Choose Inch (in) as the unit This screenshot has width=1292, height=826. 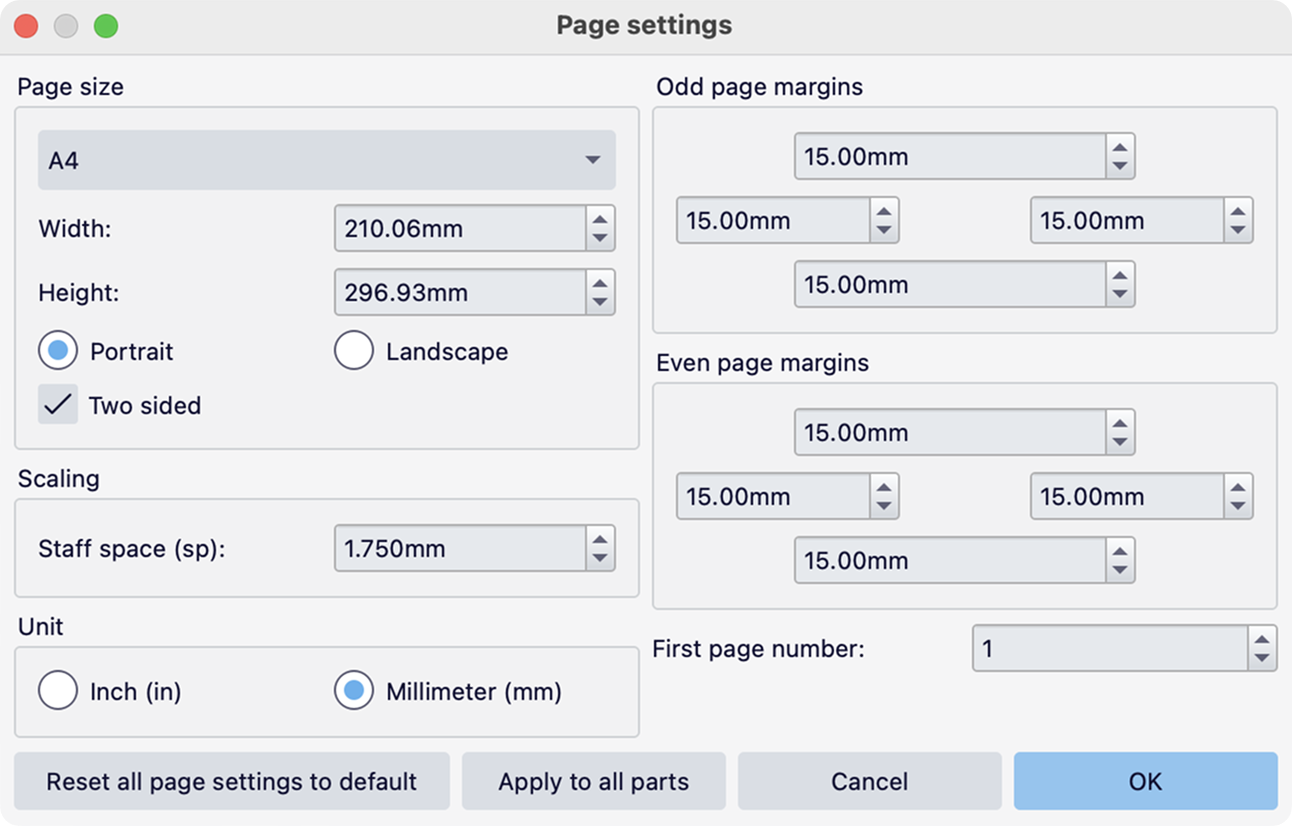tap(58, 691)
